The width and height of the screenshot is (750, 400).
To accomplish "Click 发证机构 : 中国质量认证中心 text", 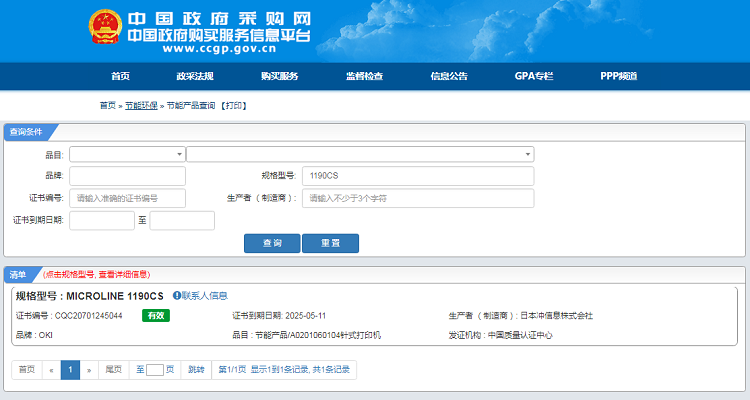I will (x=500, y=335).
